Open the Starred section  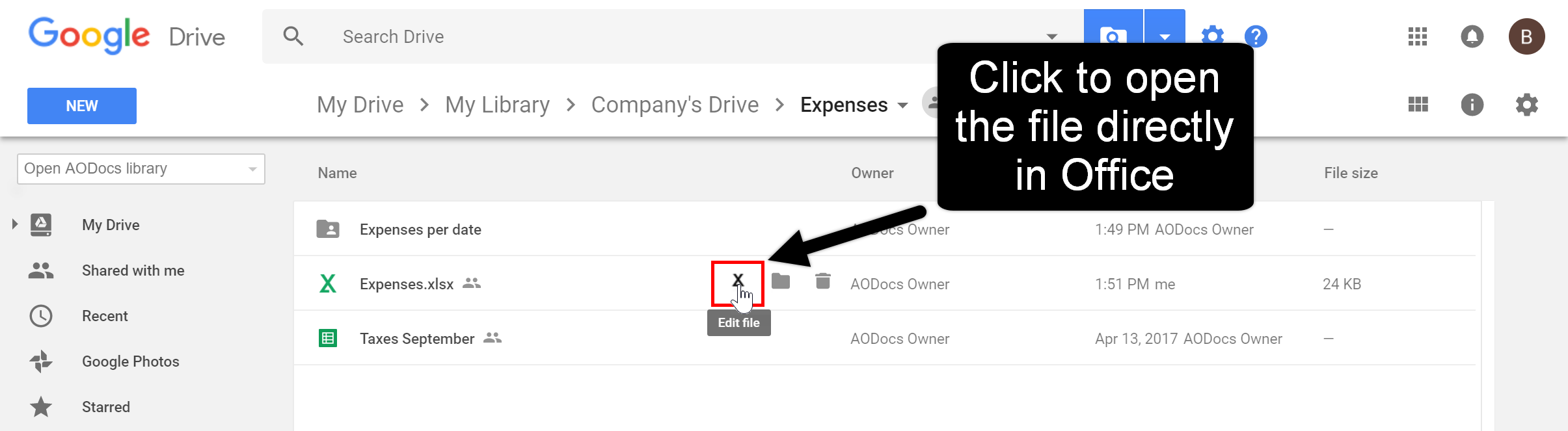coord(106,407)
